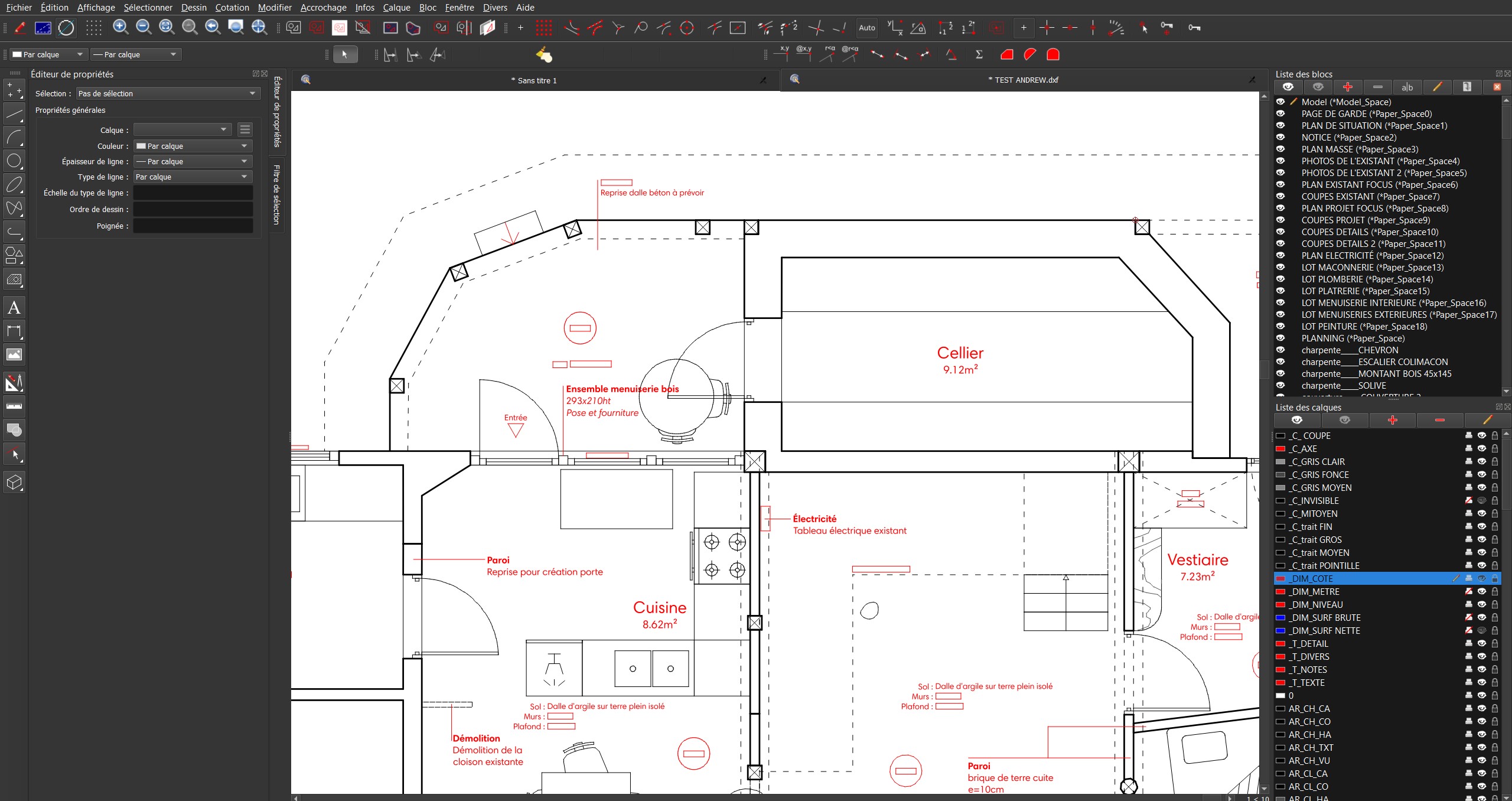
Task: Click the _DIM_SURF NETTE blue color swatch
Action: point(1280,630)
